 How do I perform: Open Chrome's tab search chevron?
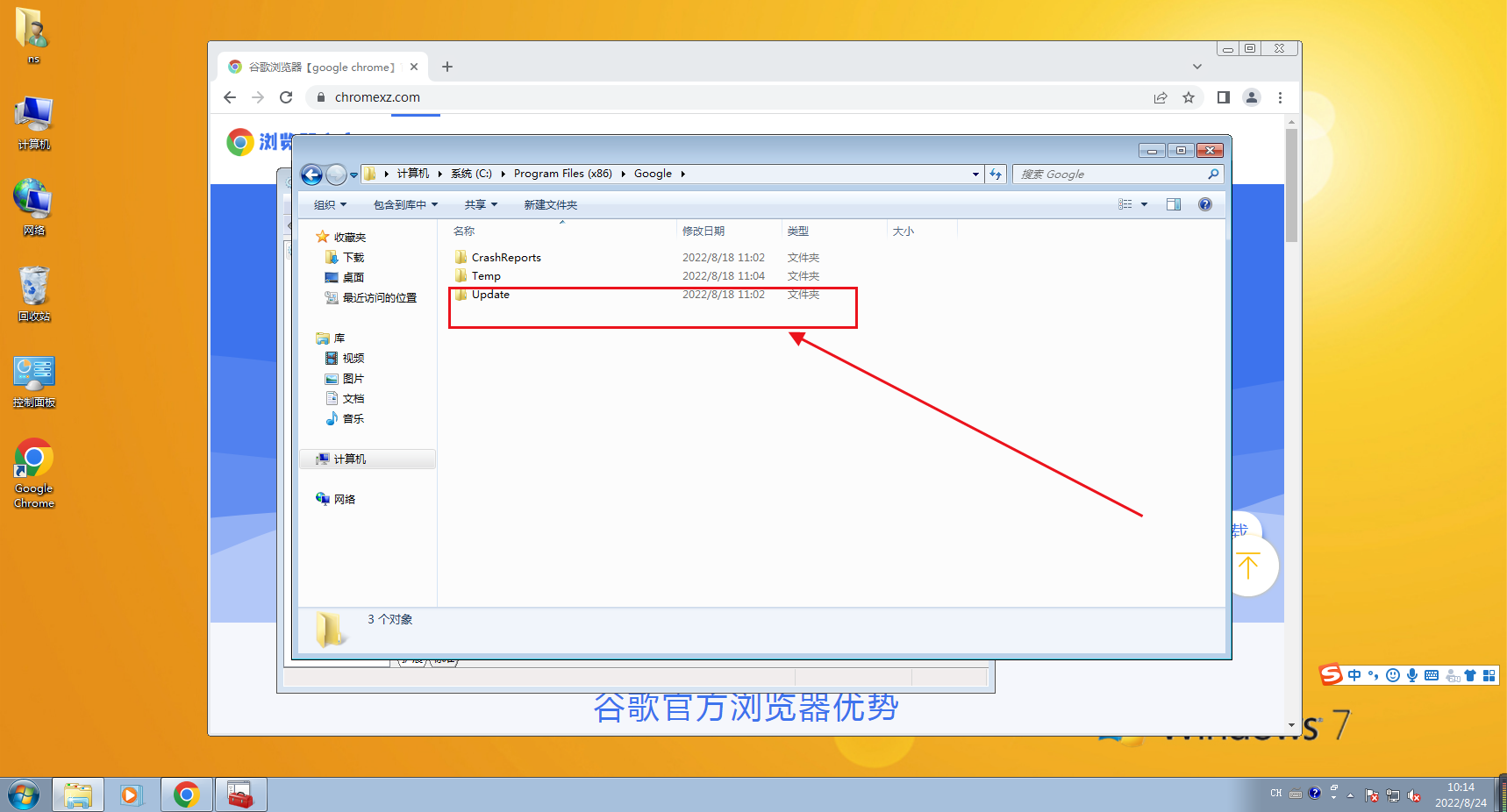coord(1197,67)
